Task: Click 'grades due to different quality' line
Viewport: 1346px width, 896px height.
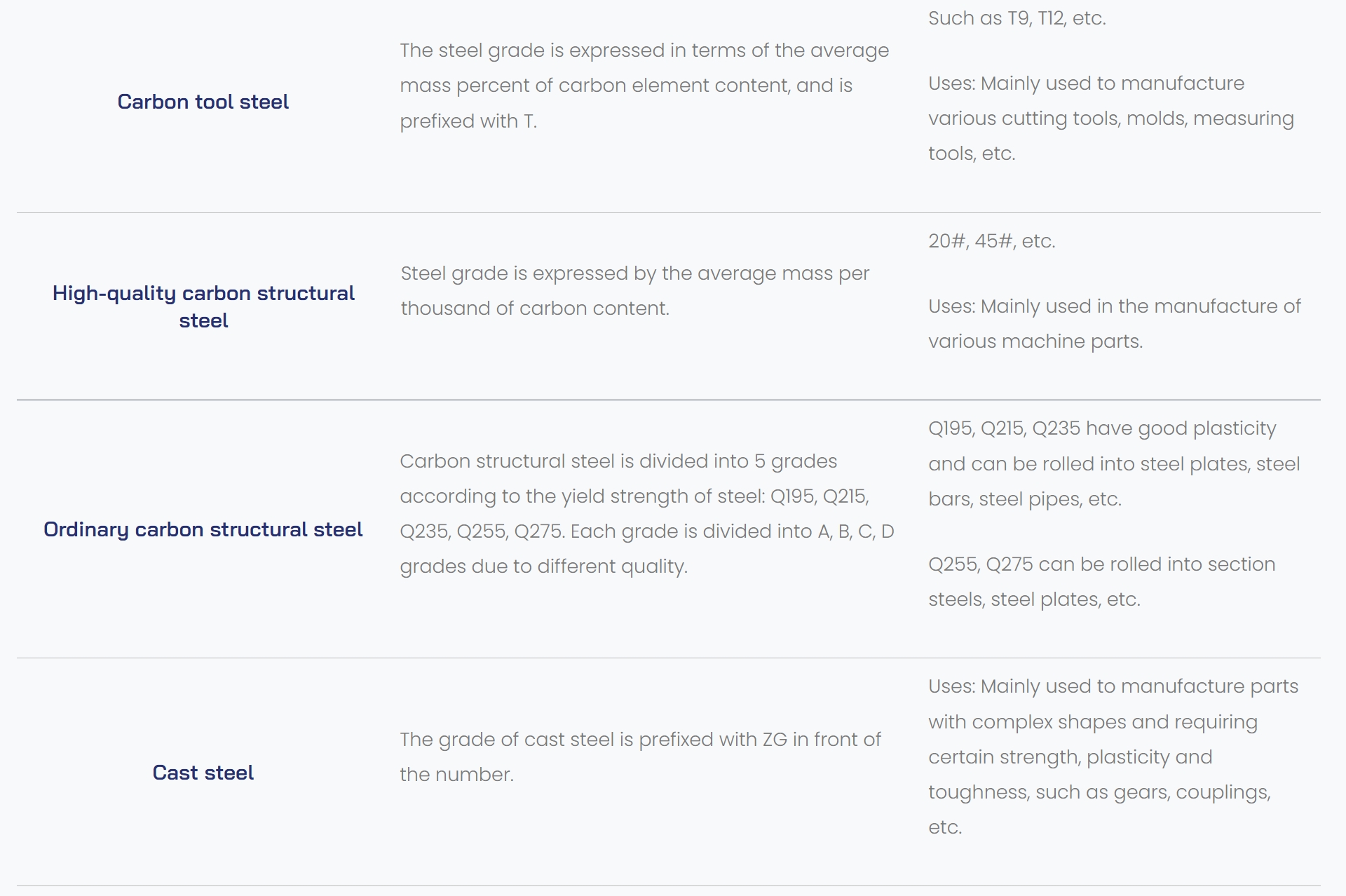Action: (x=543, y=566)
